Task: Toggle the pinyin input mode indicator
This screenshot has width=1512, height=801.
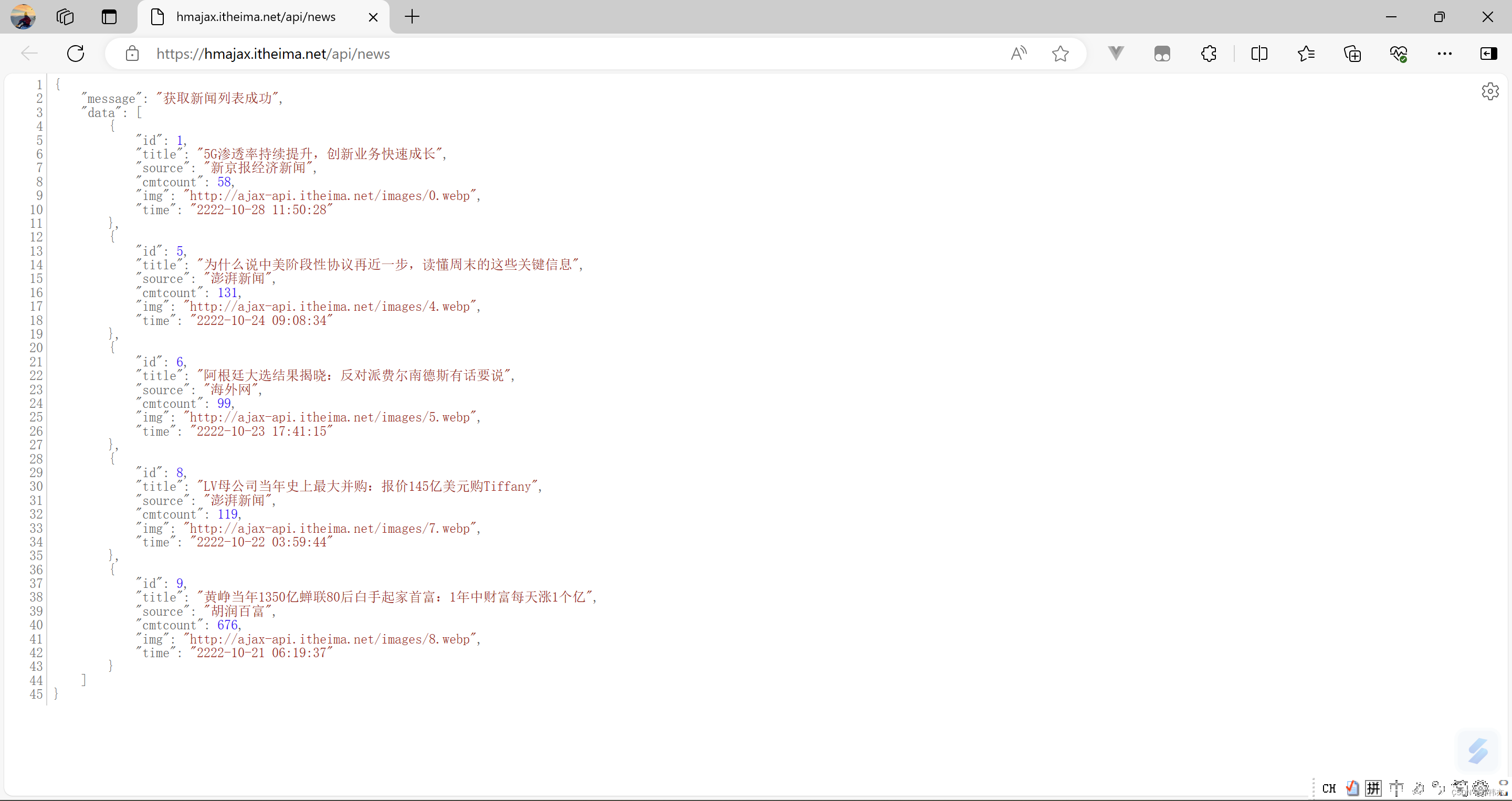Action: (x=1373, y=788)
